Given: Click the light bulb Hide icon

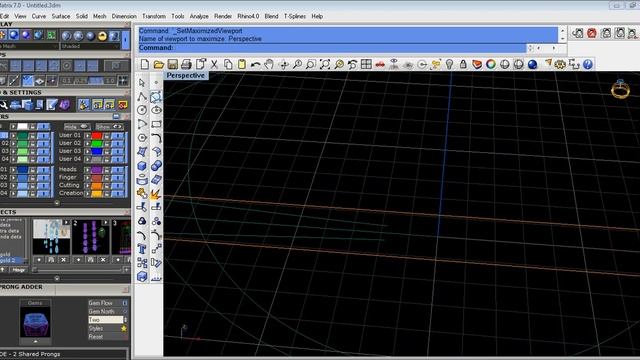Looking at the screenshot, I should pyautogui.click(x=449, y=64).
